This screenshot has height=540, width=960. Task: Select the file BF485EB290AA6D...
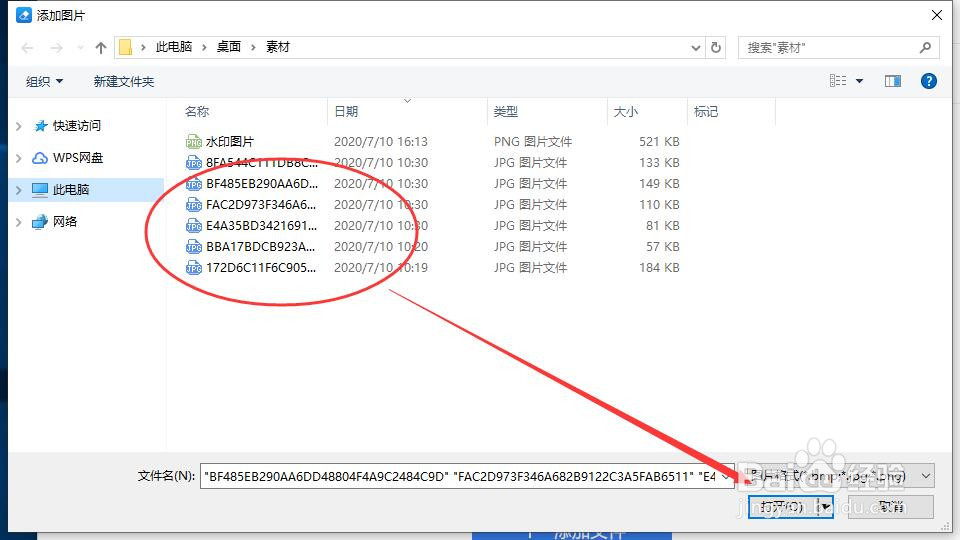pos(262,184)
